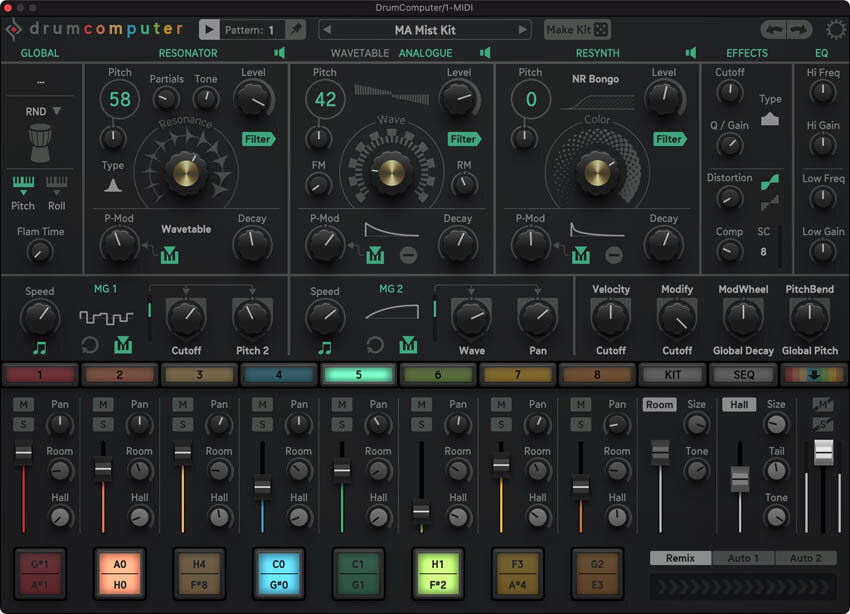
Task: Select drum channel tab 4
Action: (279, 374)
